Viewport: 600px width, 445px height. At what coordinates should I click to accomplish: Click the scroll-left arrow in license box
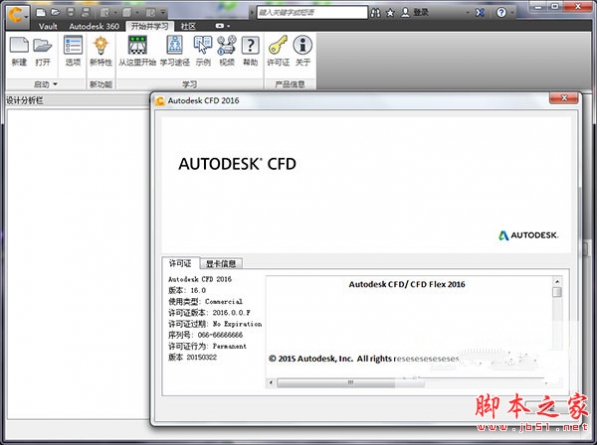point(271,382)
